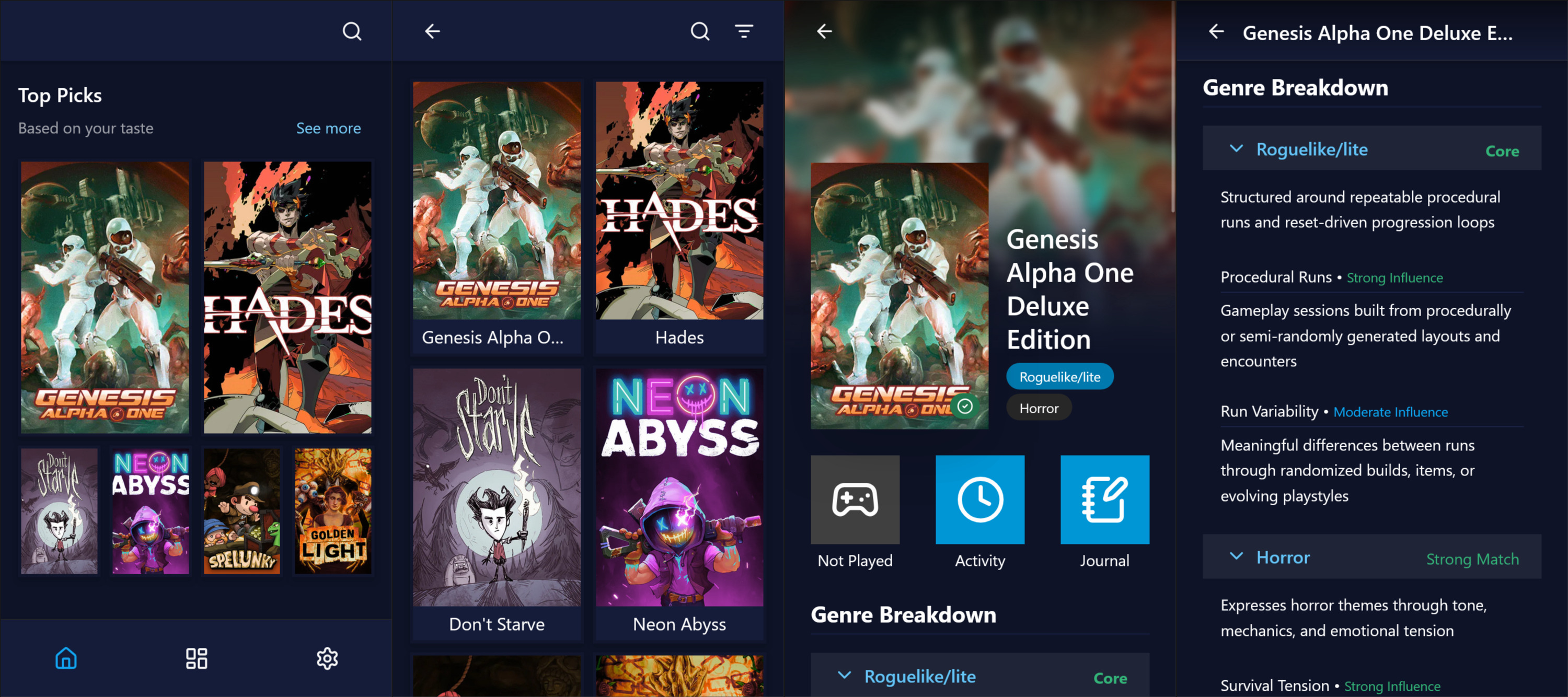Select the Horror genre chip
The height and width of the screenshot is (697, 1568).
[1039, 408]
